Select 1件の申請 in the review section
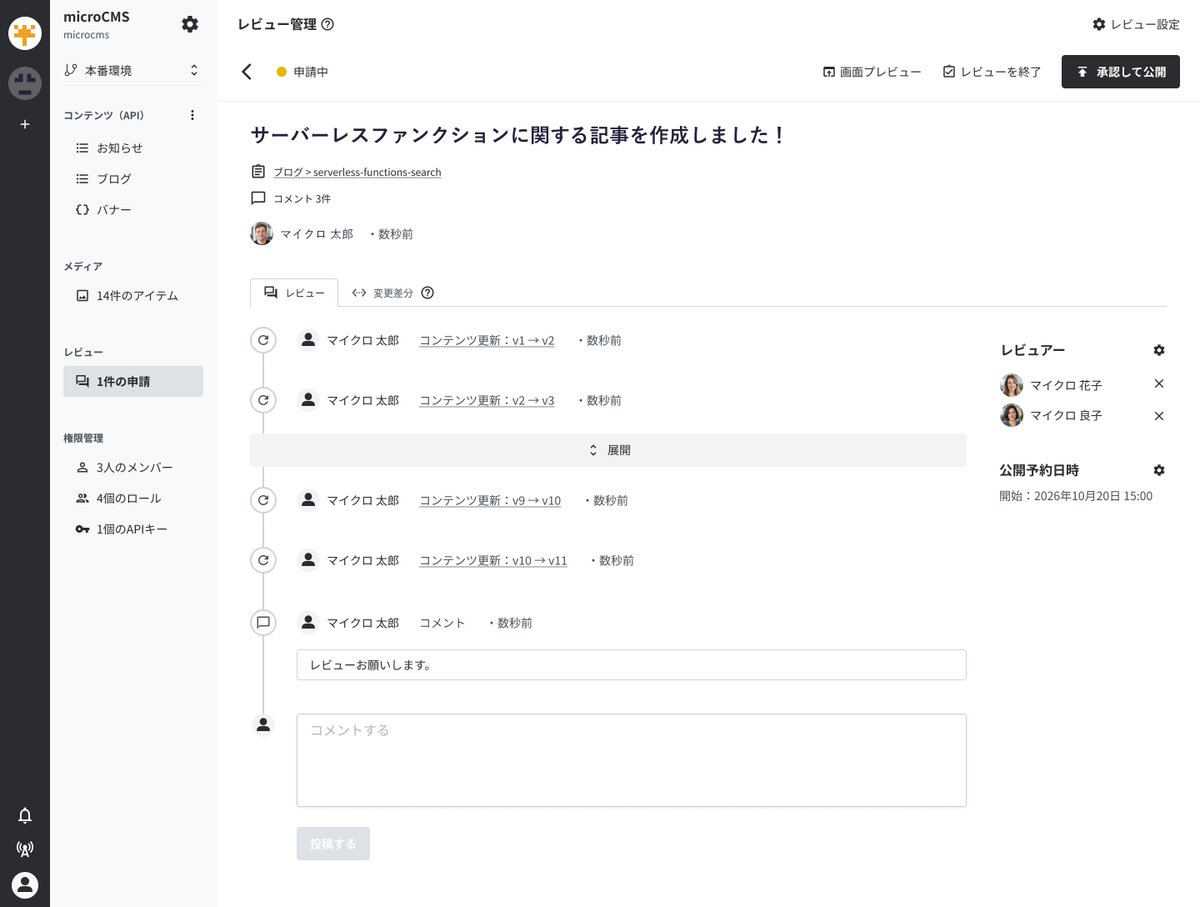This screenshot has width=1200, height=907. [x=133, y=381]
